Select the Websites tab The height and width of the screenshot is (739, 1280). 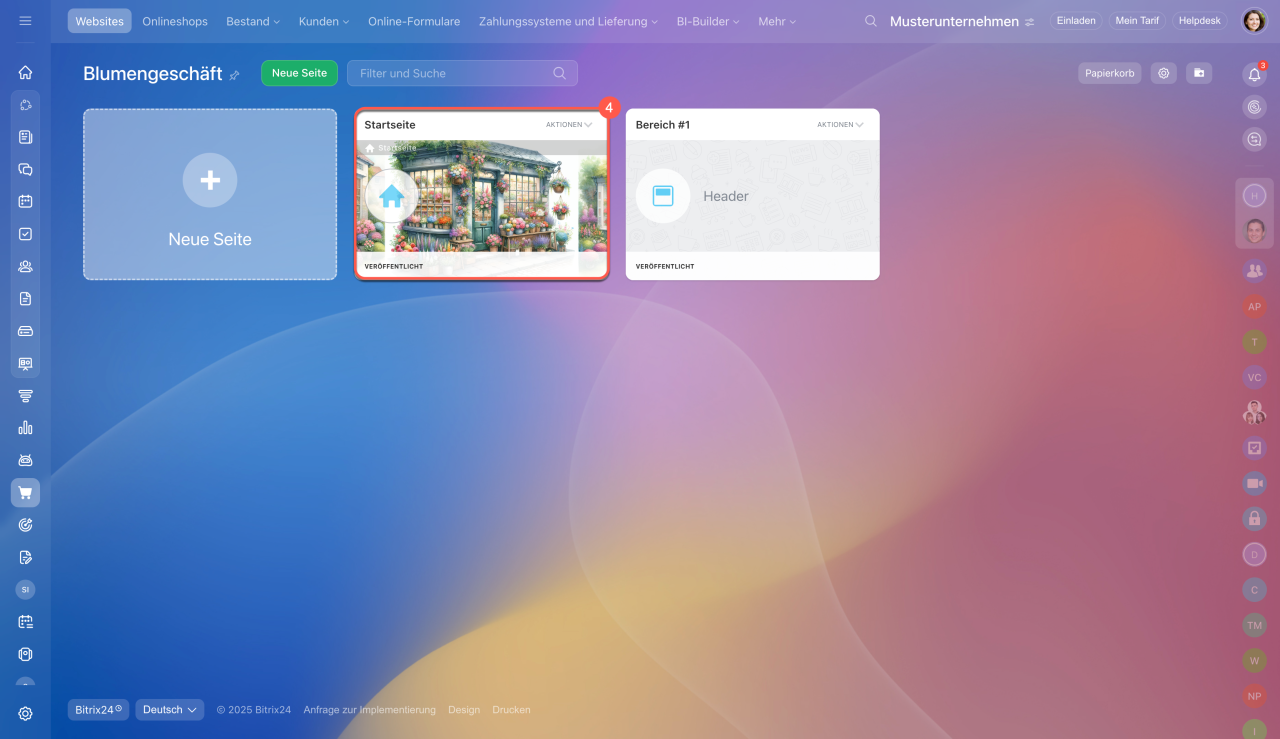(x=100, y=21)
